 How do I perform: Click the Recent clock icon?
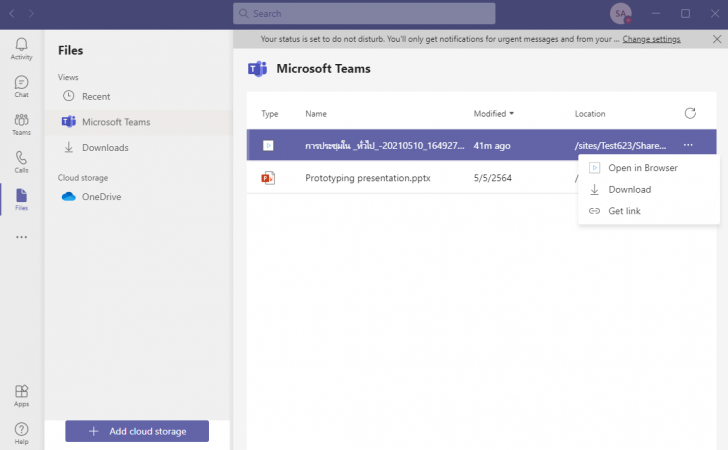[x=68, y=96]
